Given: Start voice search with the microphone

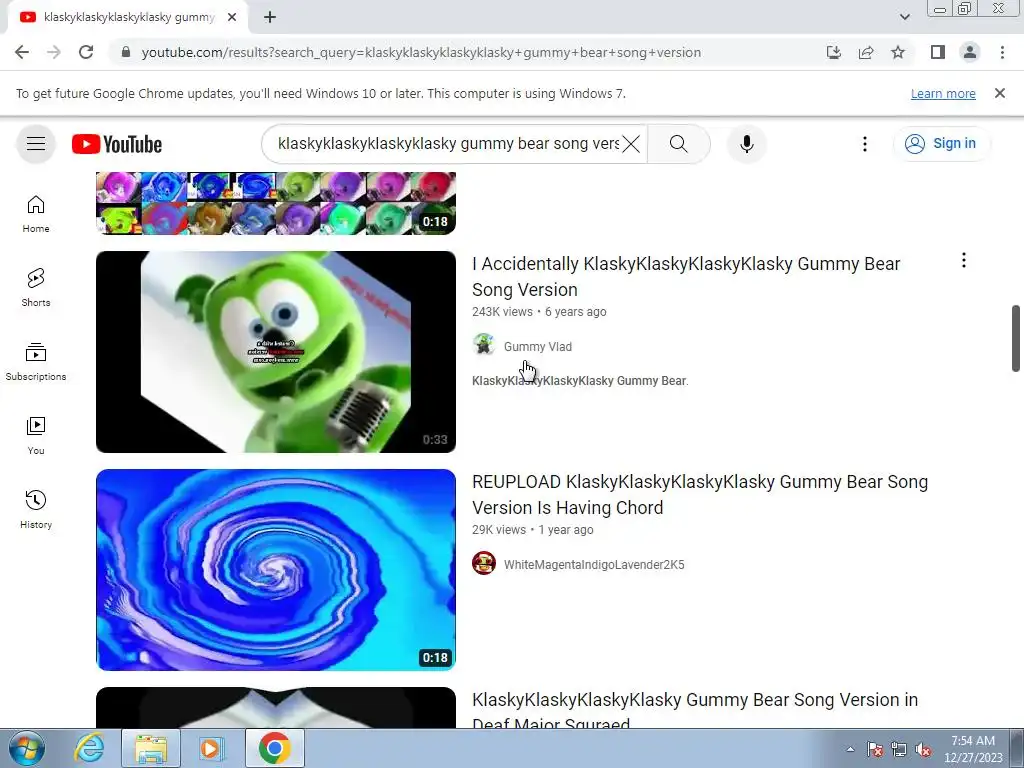Looking at the screenshot, I should 746,144.
